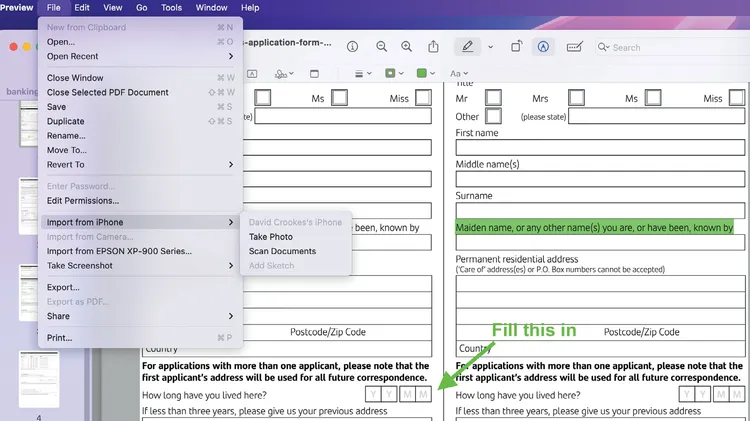Open the Shape Style line thickness dropdown

(363, 74)
